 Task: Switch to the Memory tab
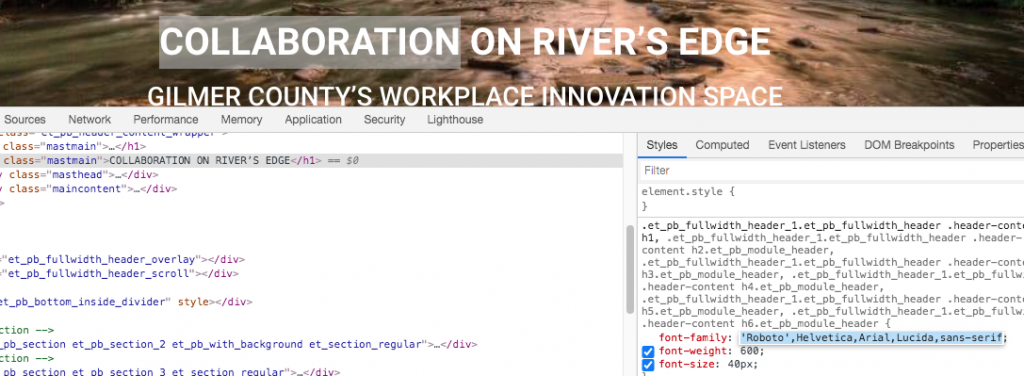pos(241,119)
